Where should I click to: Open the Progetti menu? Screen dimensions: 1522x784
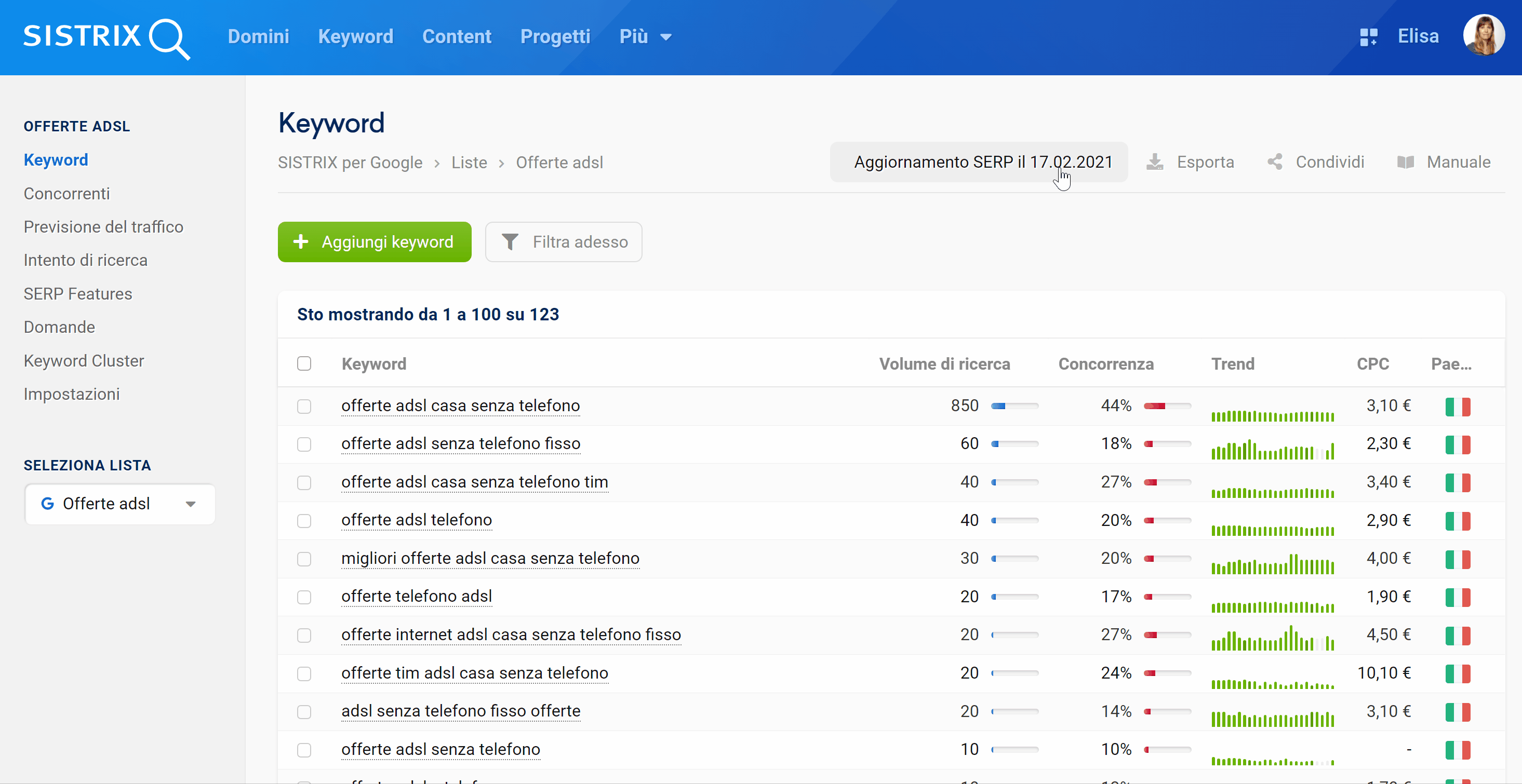(555, 36)
